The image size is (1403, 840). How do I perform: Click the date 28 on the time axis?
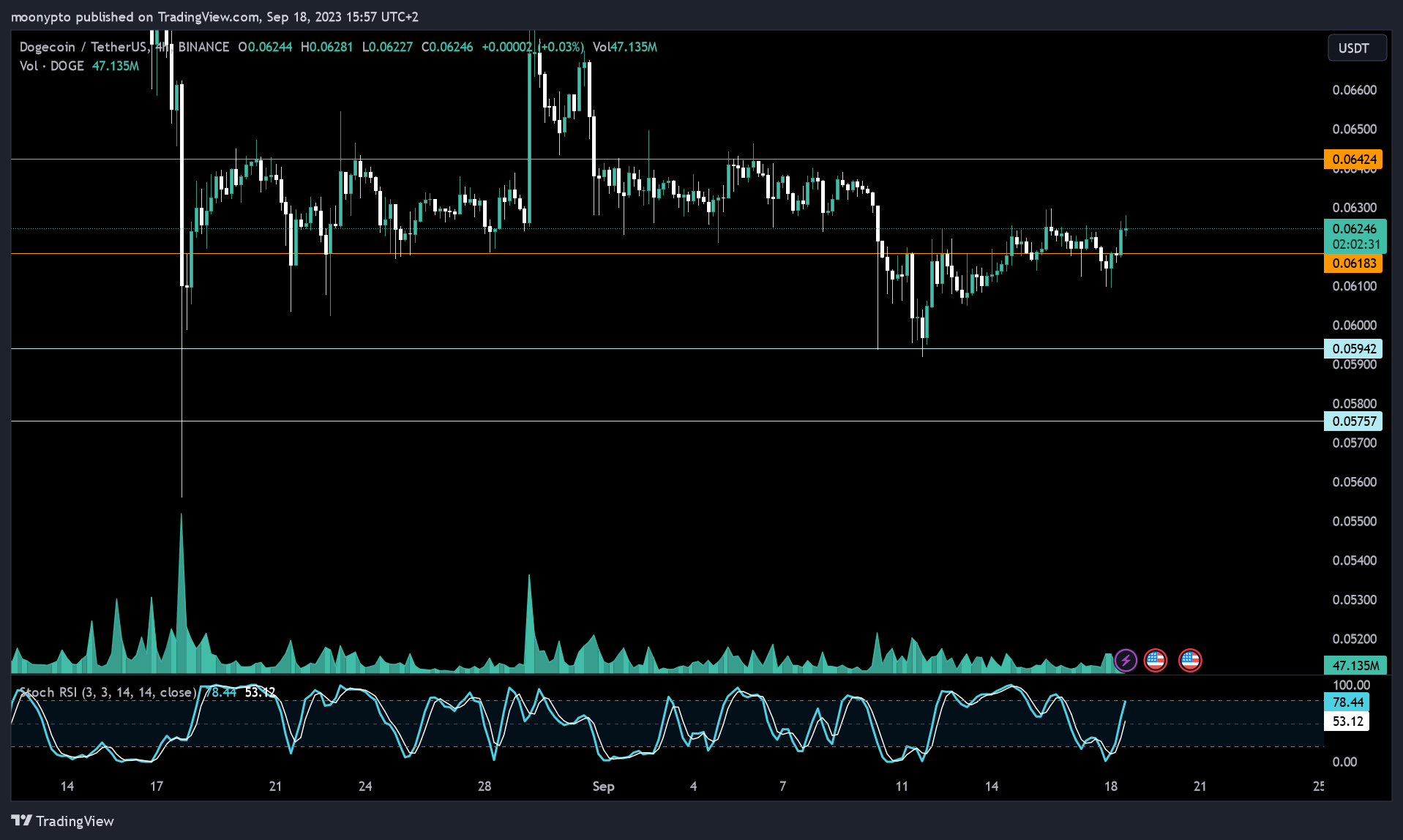coord(484,787)
